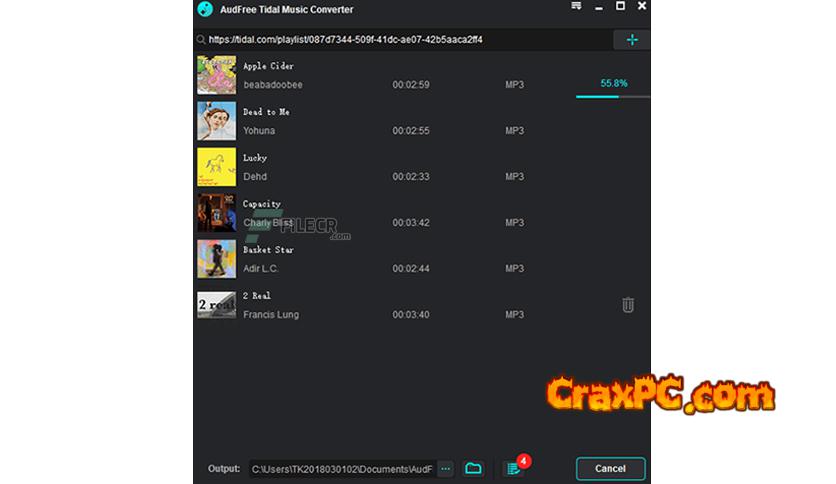Maximize the AudFree converter window
The width and height of the screenshot is (836, 484).
620,6
